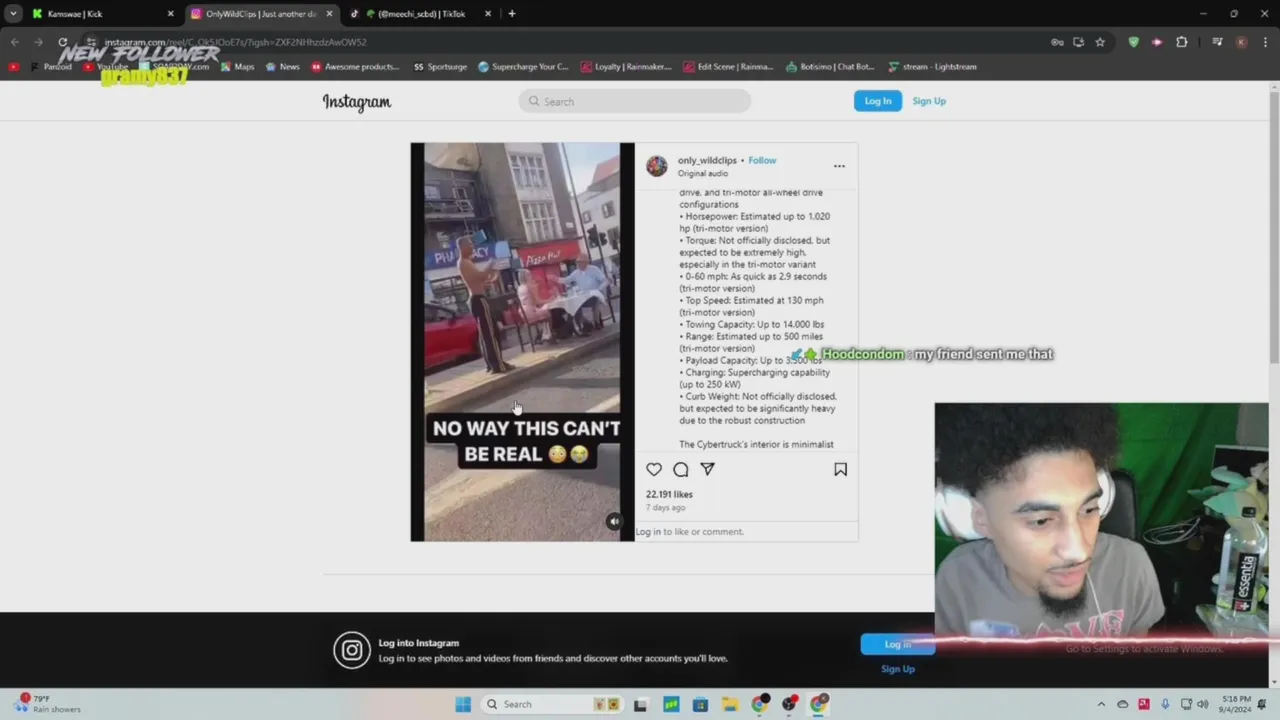This screenshot has height=720, width=1280.
Task: Close the TikTok tab
Action: click(488, 14)
